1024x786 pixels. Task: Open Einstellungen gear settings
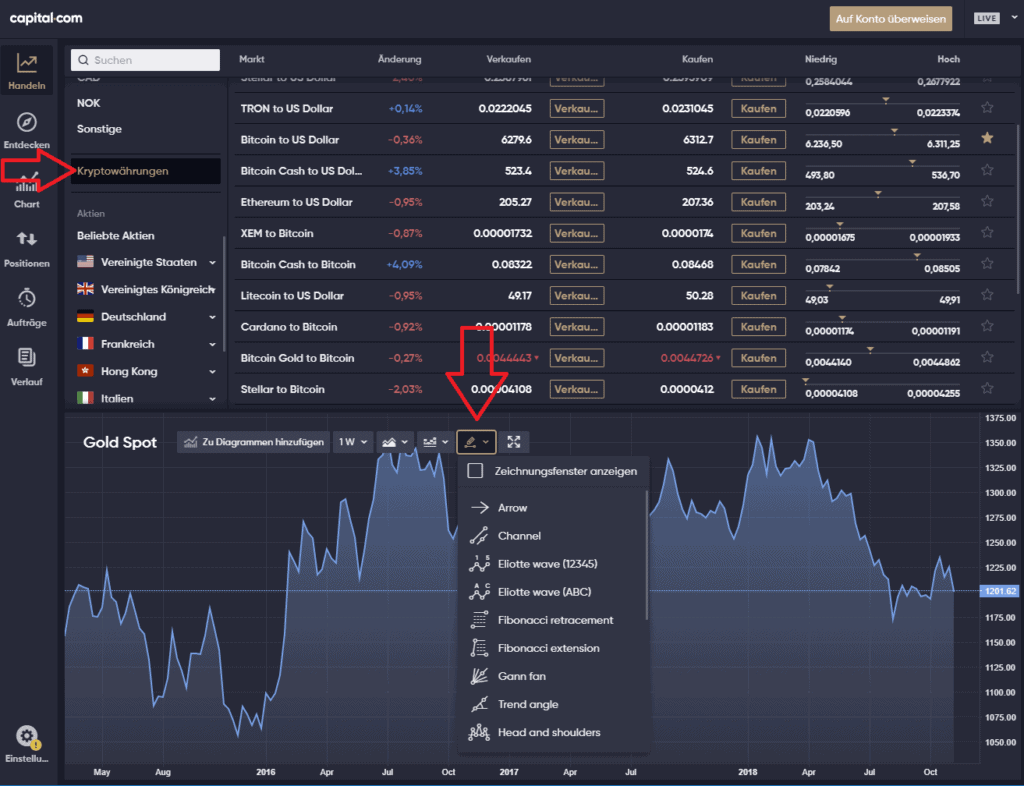click(27, 745)
